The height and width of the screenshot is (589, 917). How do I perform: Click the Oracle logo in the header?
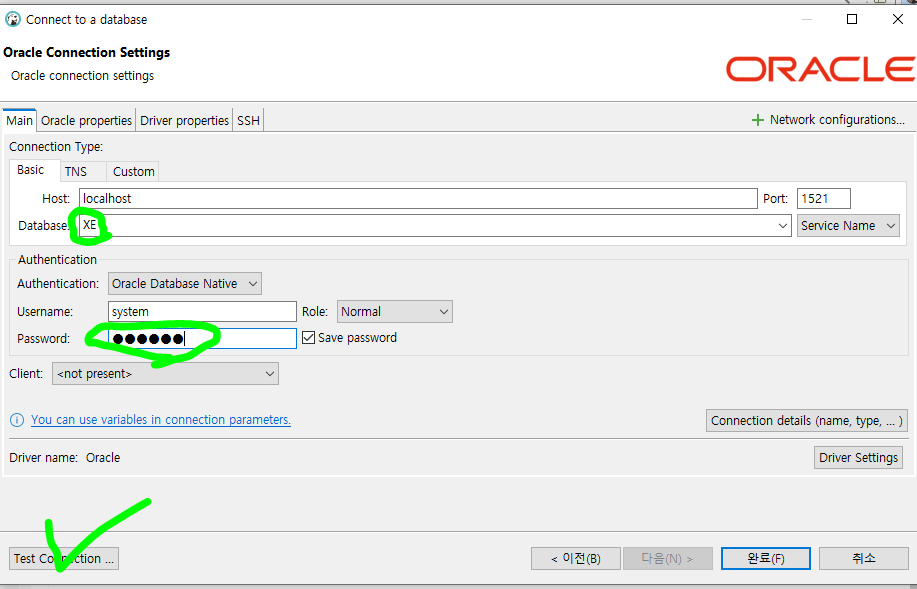click(x=820, y=69)
